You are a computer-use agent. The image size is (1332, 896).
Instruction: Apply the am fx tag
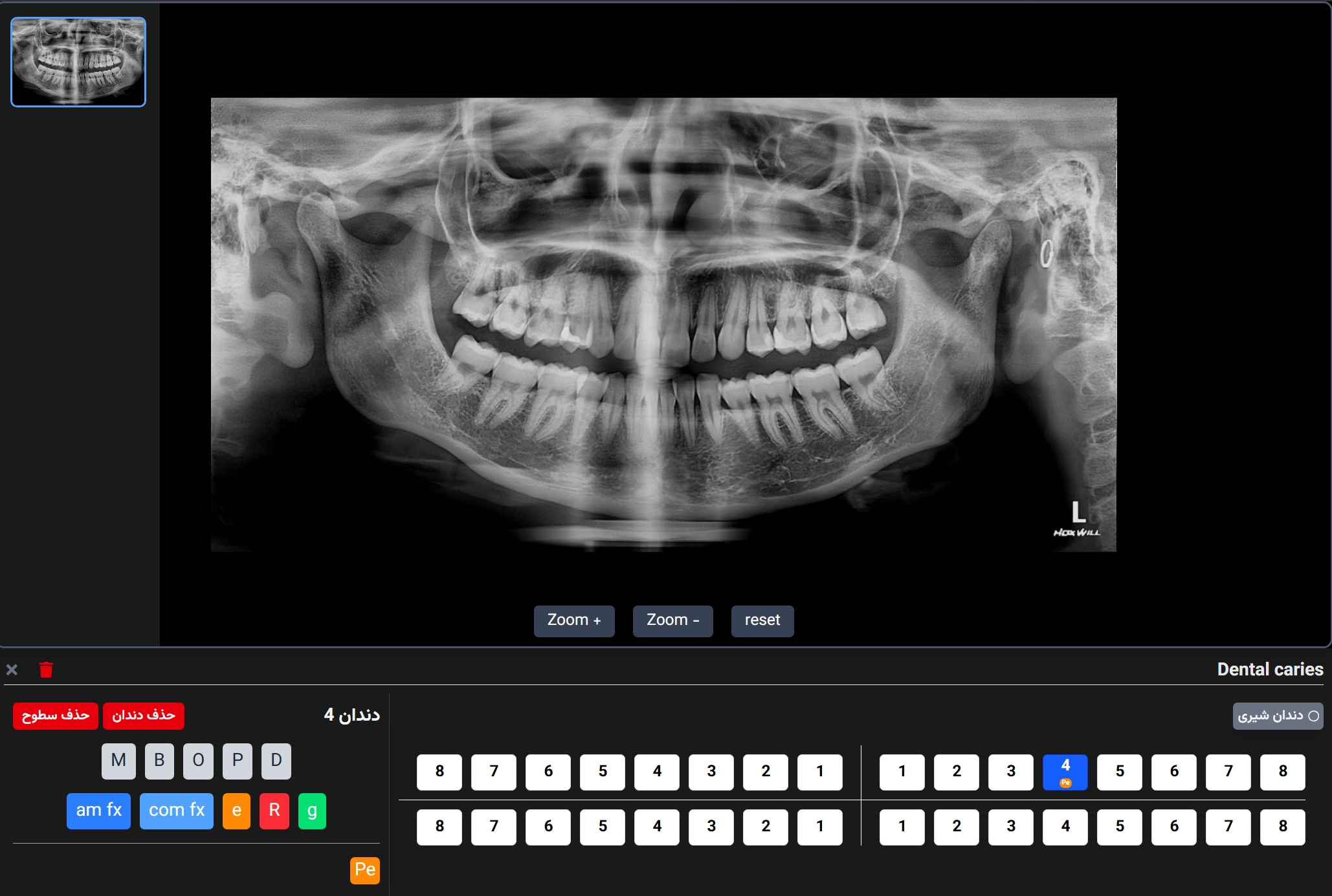(x=98, y=811)
